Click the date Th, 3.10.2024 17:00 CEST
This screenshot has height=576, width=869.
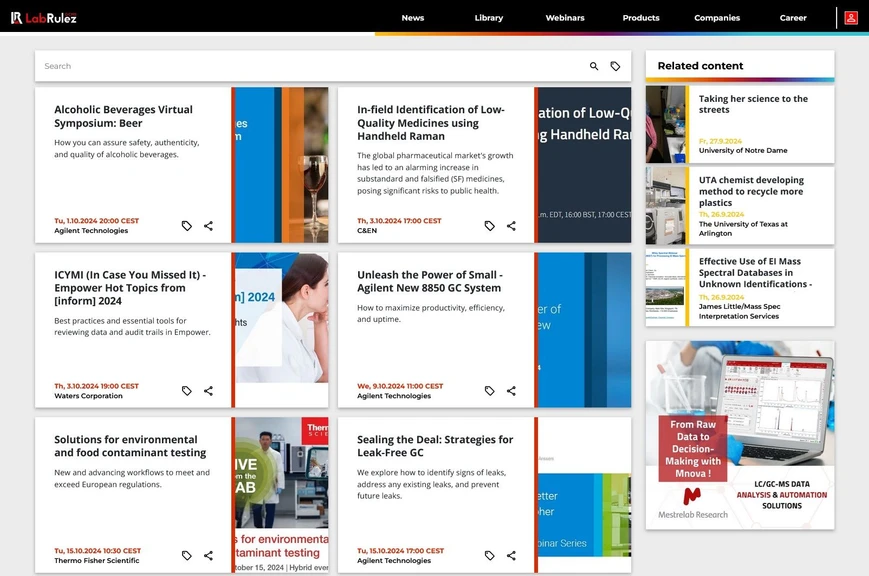point(399,221)
